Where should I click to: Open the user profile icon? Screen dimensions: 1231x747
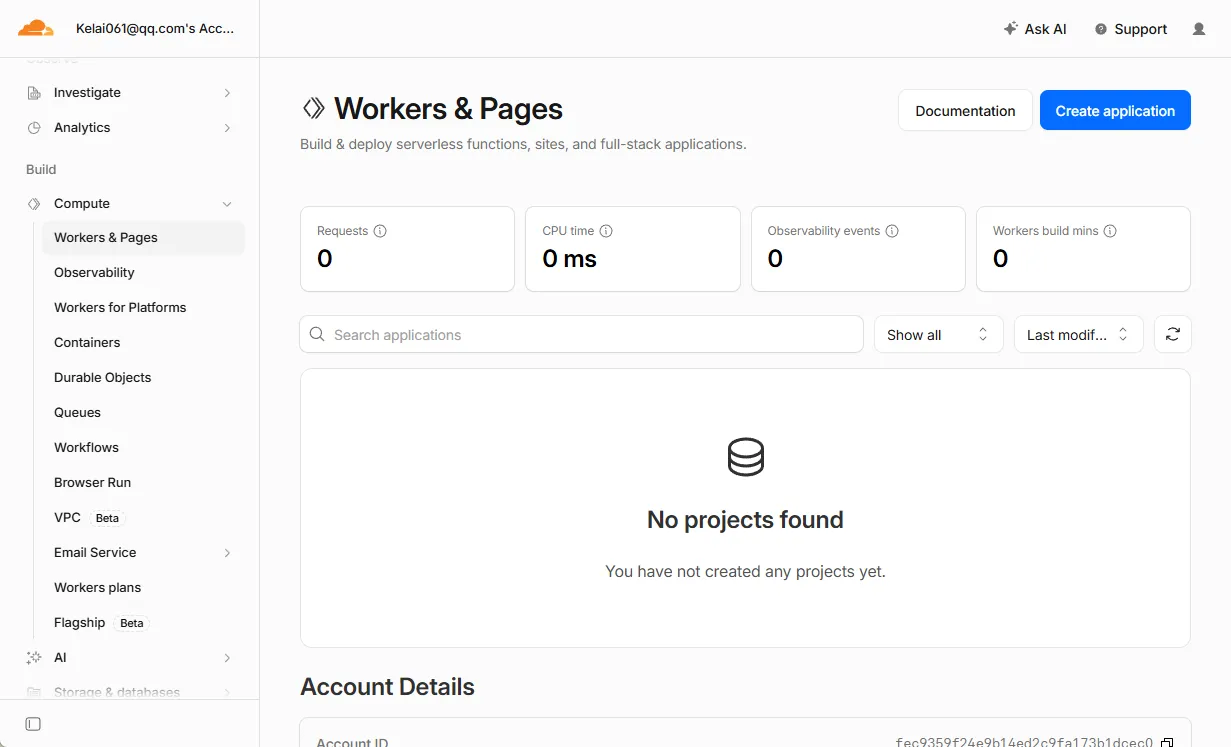(x=1199, y=29)
